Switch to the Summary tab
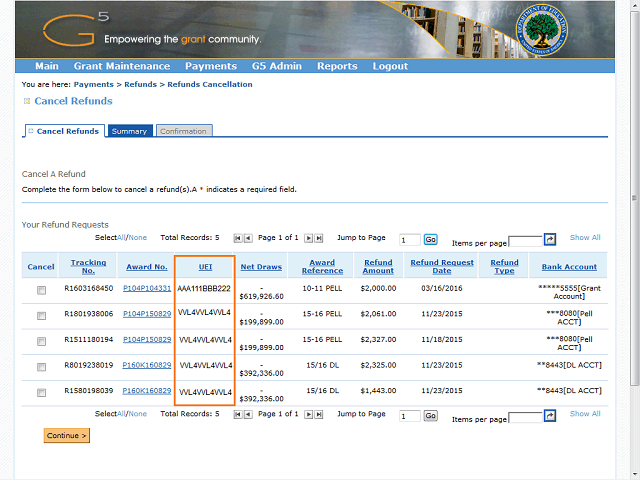 [129, 131]
